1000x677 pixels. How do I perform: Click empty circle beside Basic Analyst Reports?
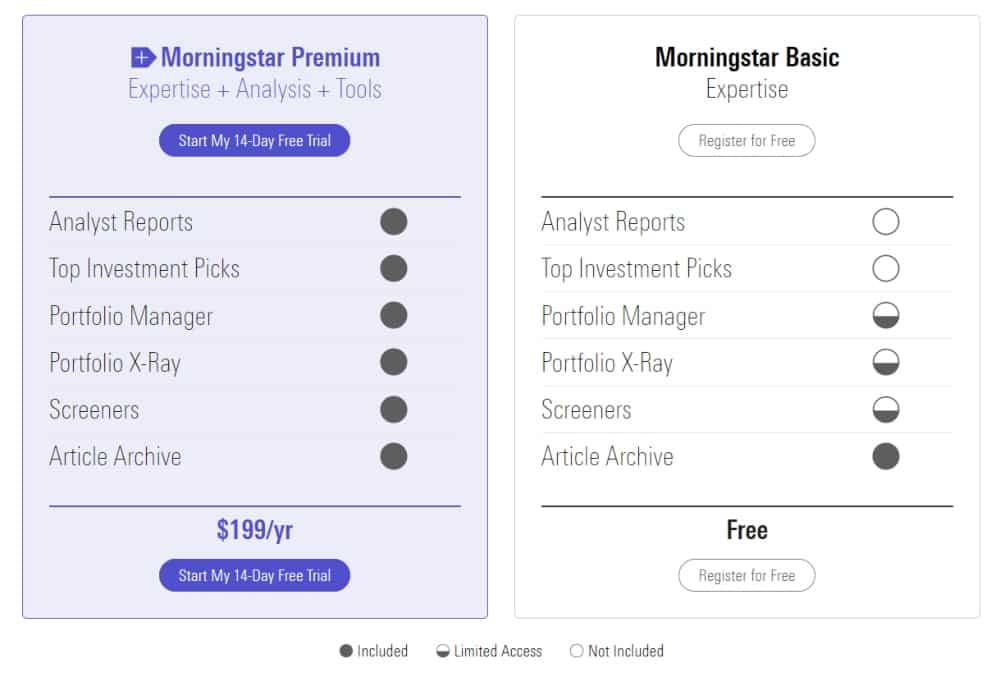coord(886,222)
